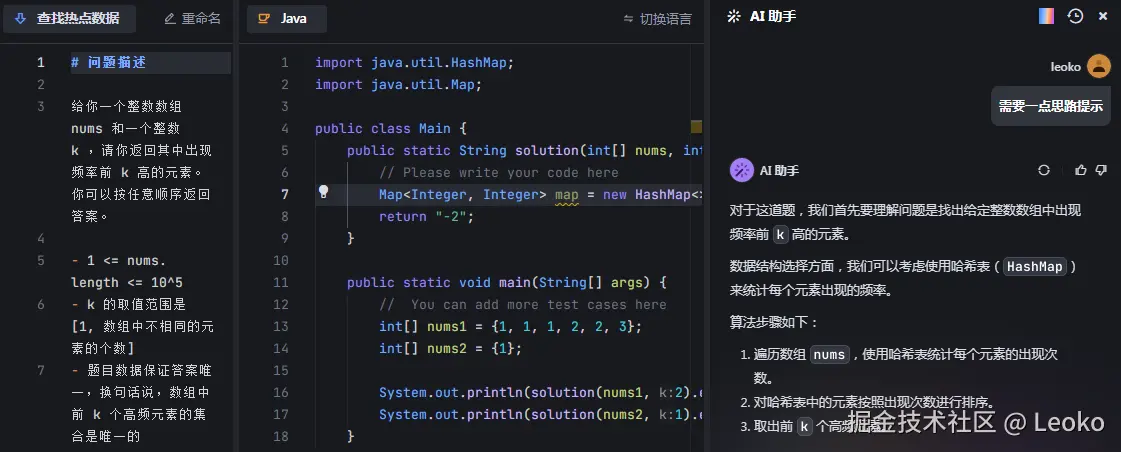Click the gradient color square in AI header
Viewport: 1121px width, 452px height.
tap(1047, 16)
